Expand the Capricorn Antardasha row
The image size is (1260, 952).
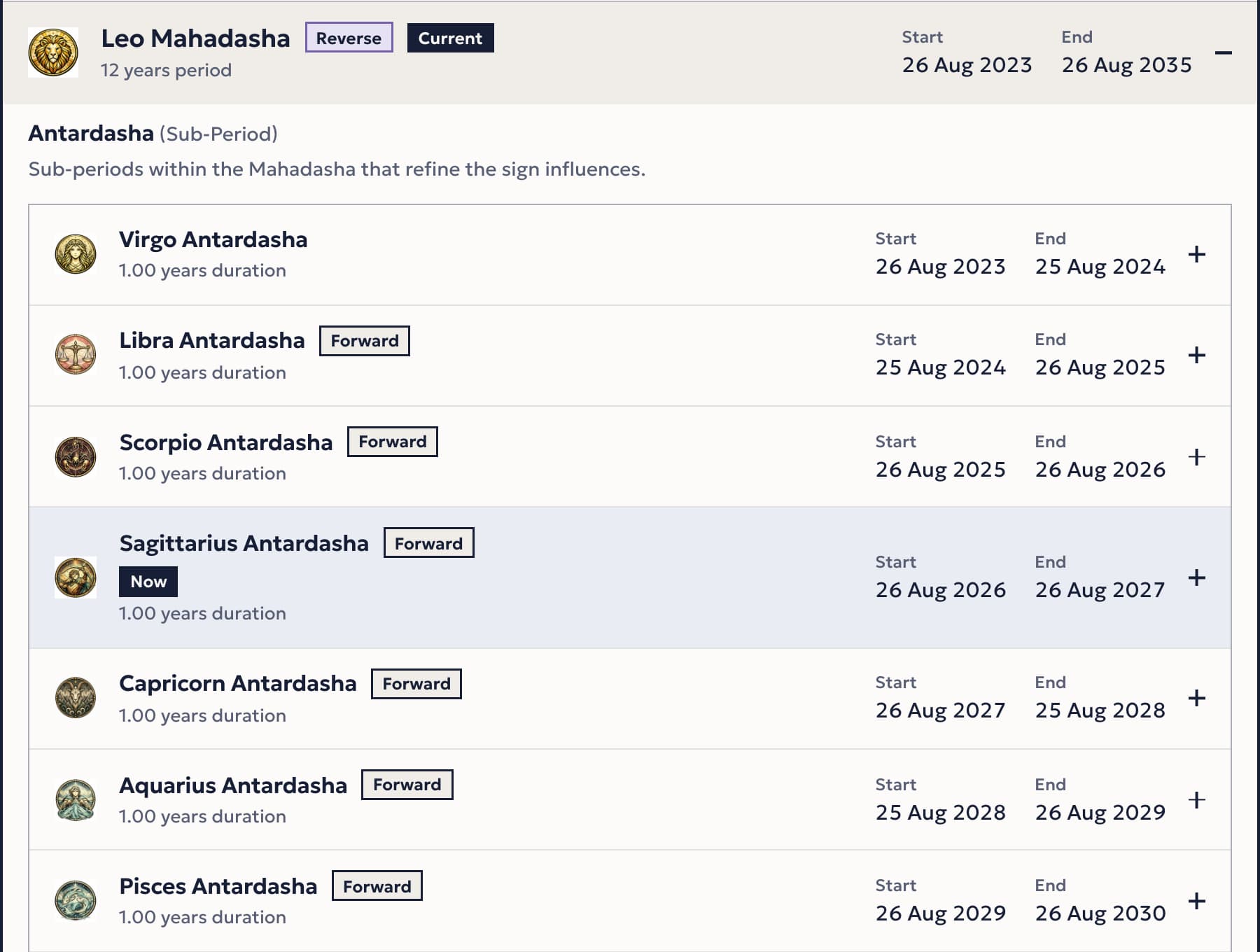click(1197, 698)
